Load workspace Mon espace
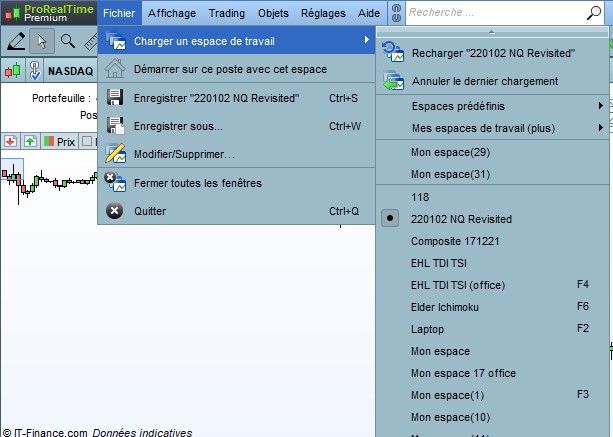This screenshot has height=437, width=613. coord(492,351)
